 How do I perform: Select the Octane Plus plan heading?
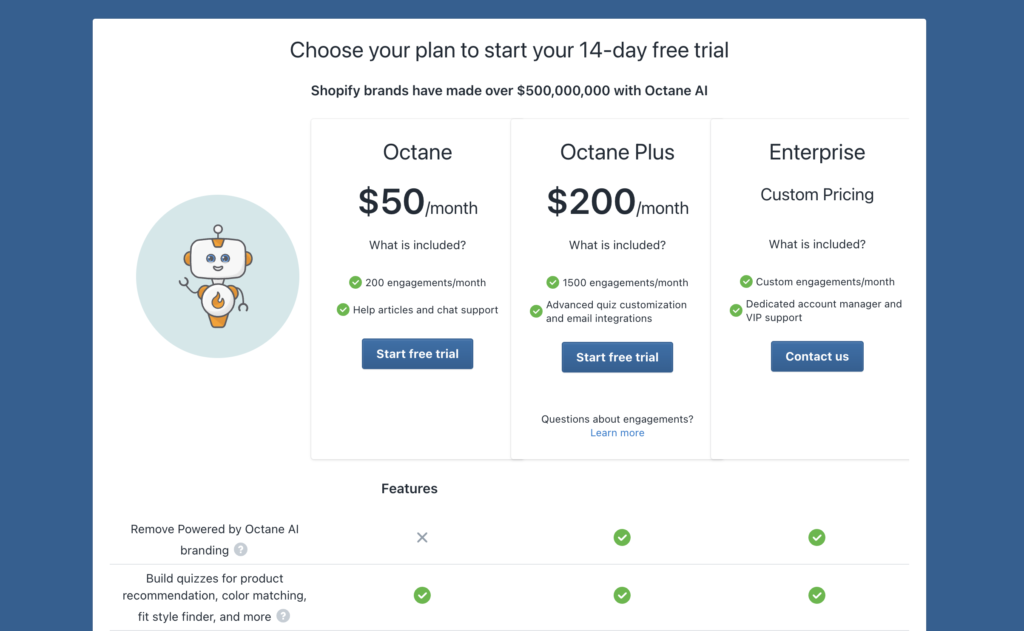pos(617,152)
